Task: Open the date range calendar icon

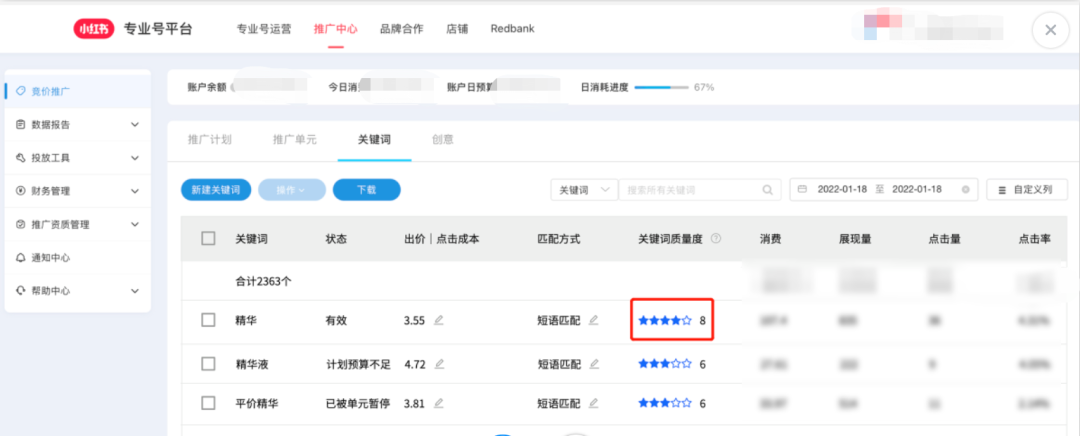Action: point(803,190)
